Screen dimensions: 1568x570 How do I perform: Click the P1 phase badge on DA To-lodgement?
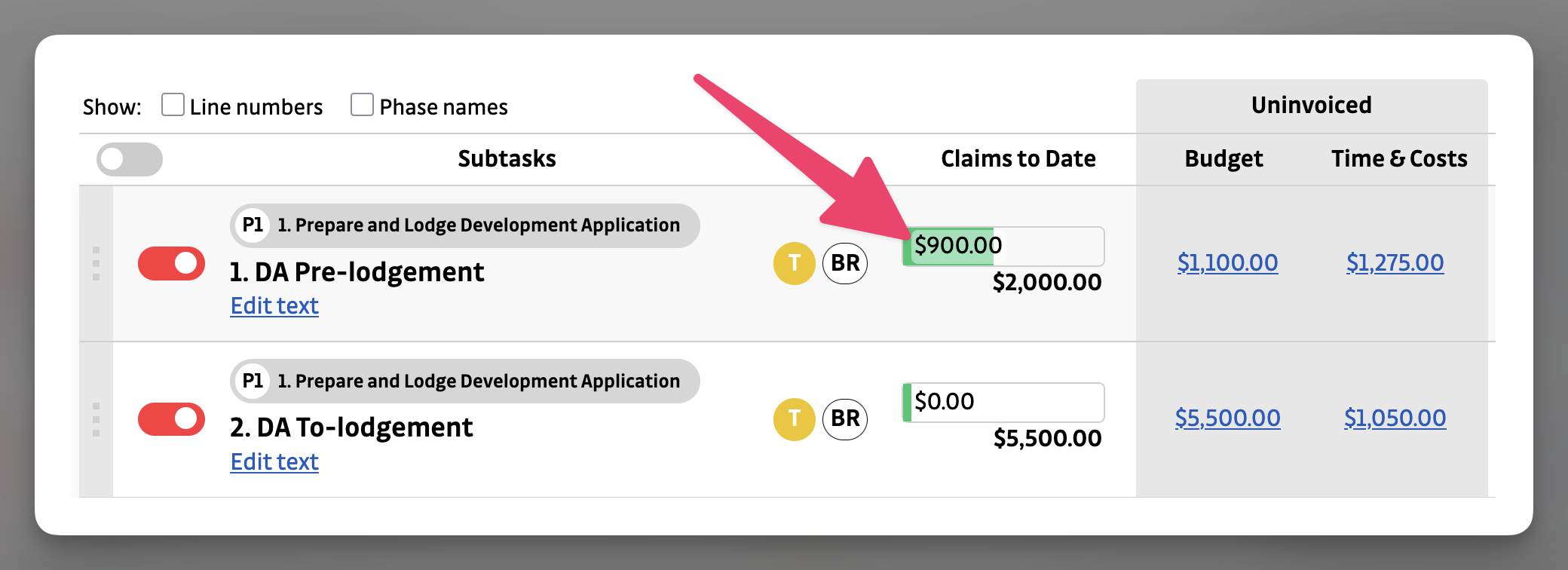point(253,381)
